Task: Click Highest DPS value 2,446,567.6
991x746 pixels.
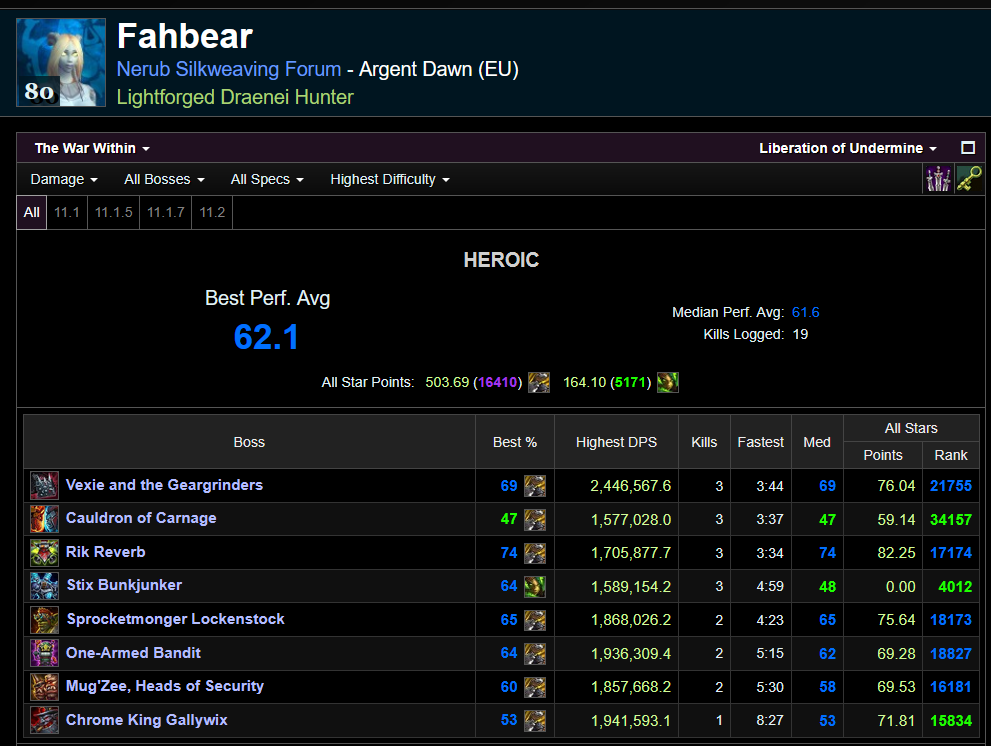Action: [630, 486]
